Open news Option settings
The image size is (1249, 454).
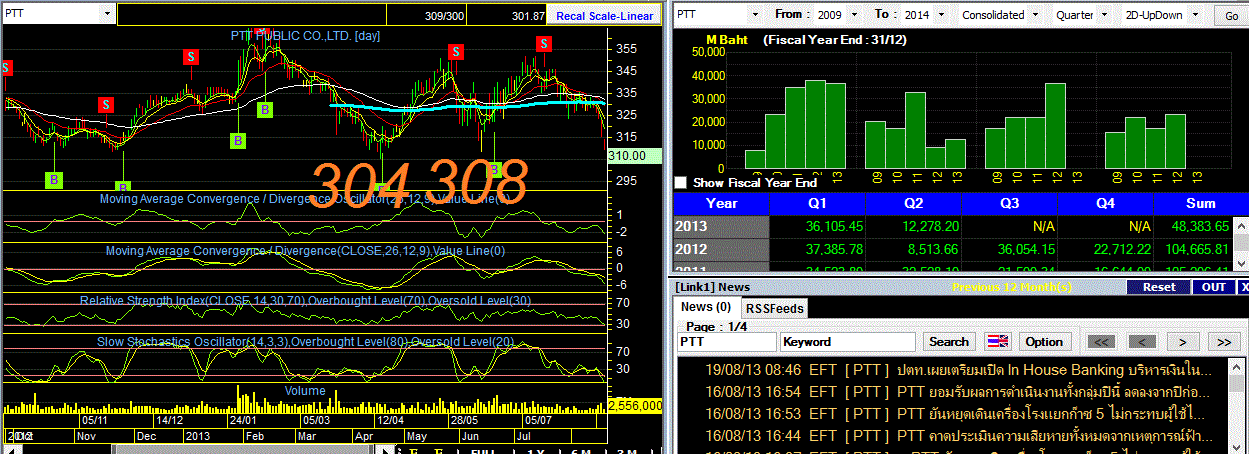pos(1044,341)
